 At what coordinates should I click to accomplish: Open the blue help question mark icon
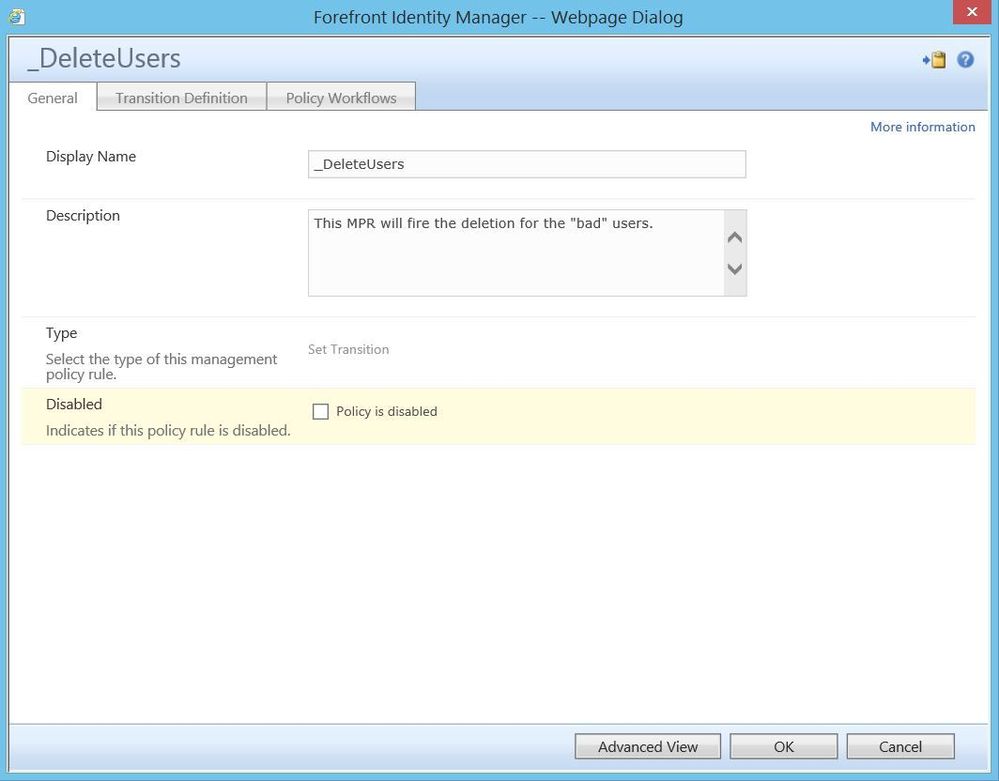pyautogui.click(x=965, y=60)
